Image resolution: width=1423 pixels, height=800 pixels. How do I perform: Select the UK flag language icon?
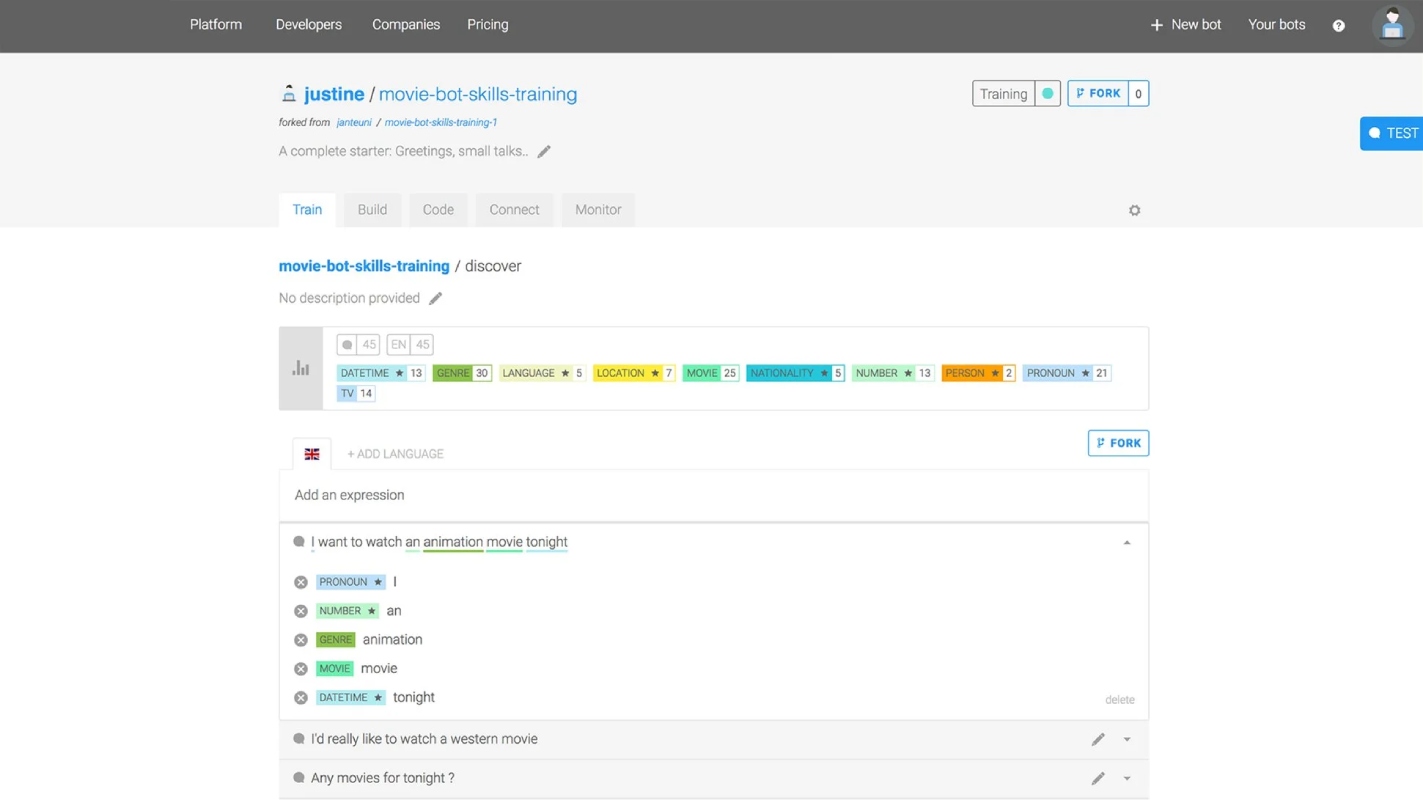312,454
